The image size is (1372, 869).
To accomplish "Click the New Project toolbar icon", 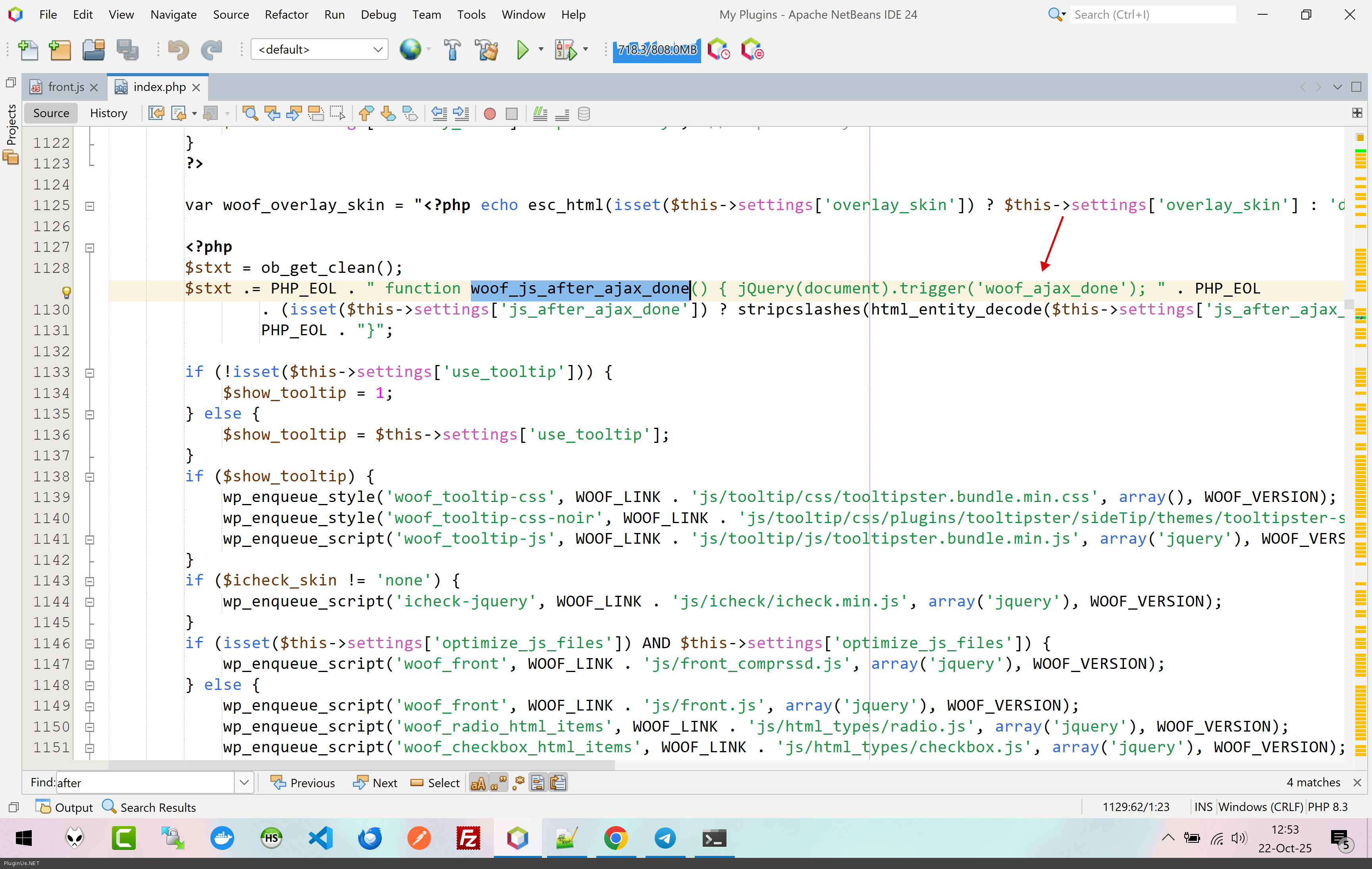I will tap(60, 50).
